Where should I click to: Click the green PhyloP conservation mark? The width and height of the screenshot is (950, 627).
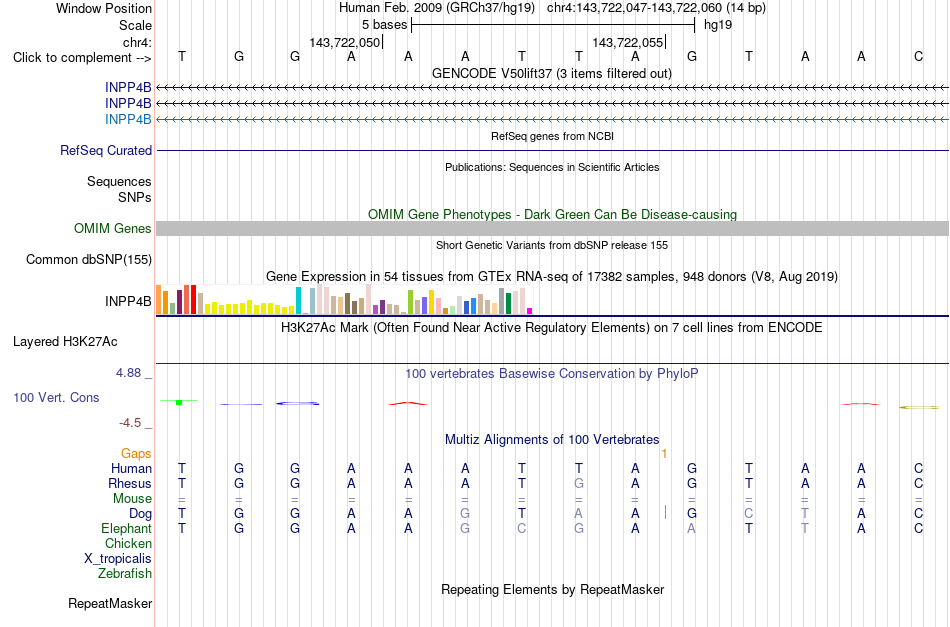[x=179, y=402]
